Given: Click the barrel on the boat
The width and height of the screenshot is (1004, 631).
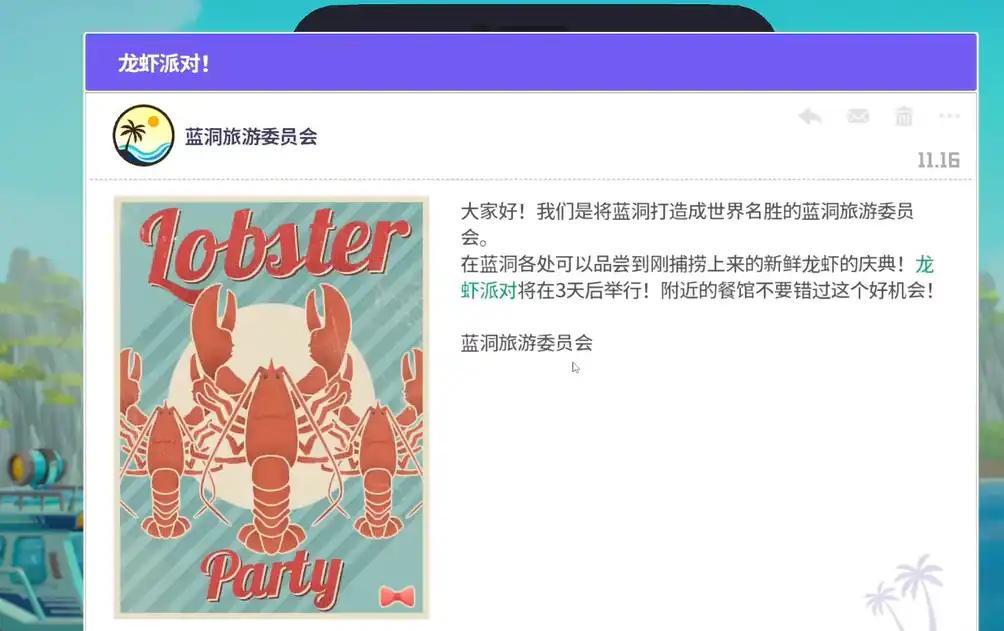Looking at the screenshot, I should [35, 467].
